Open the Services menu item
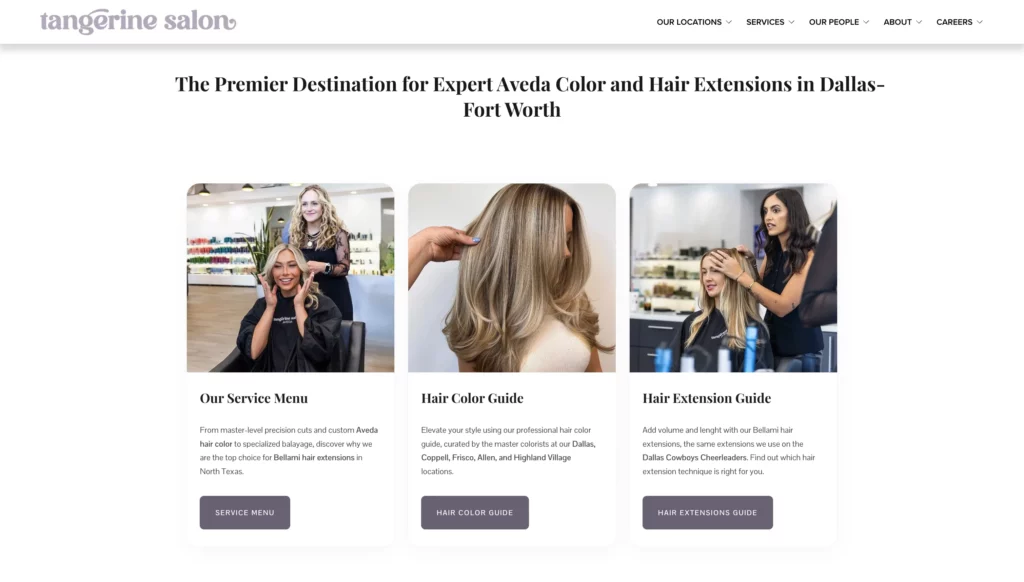Viewport: 1024px width, 582px height. click(765, 22)
